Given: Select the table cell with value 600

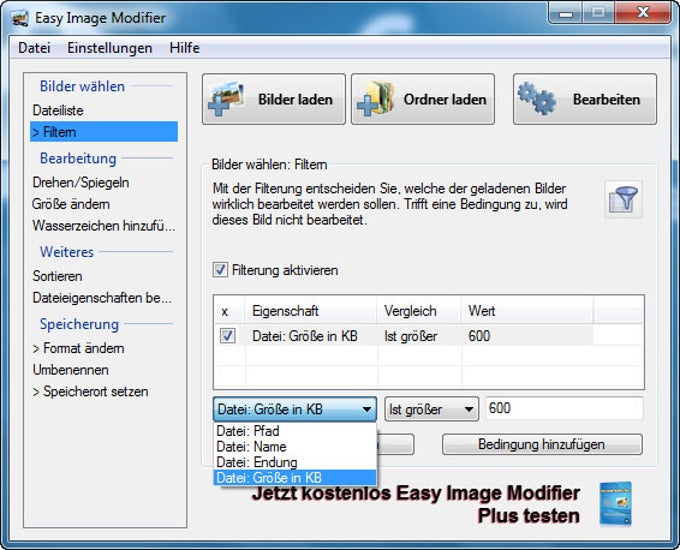Looking at the screenshot, I should pos(527,336).
